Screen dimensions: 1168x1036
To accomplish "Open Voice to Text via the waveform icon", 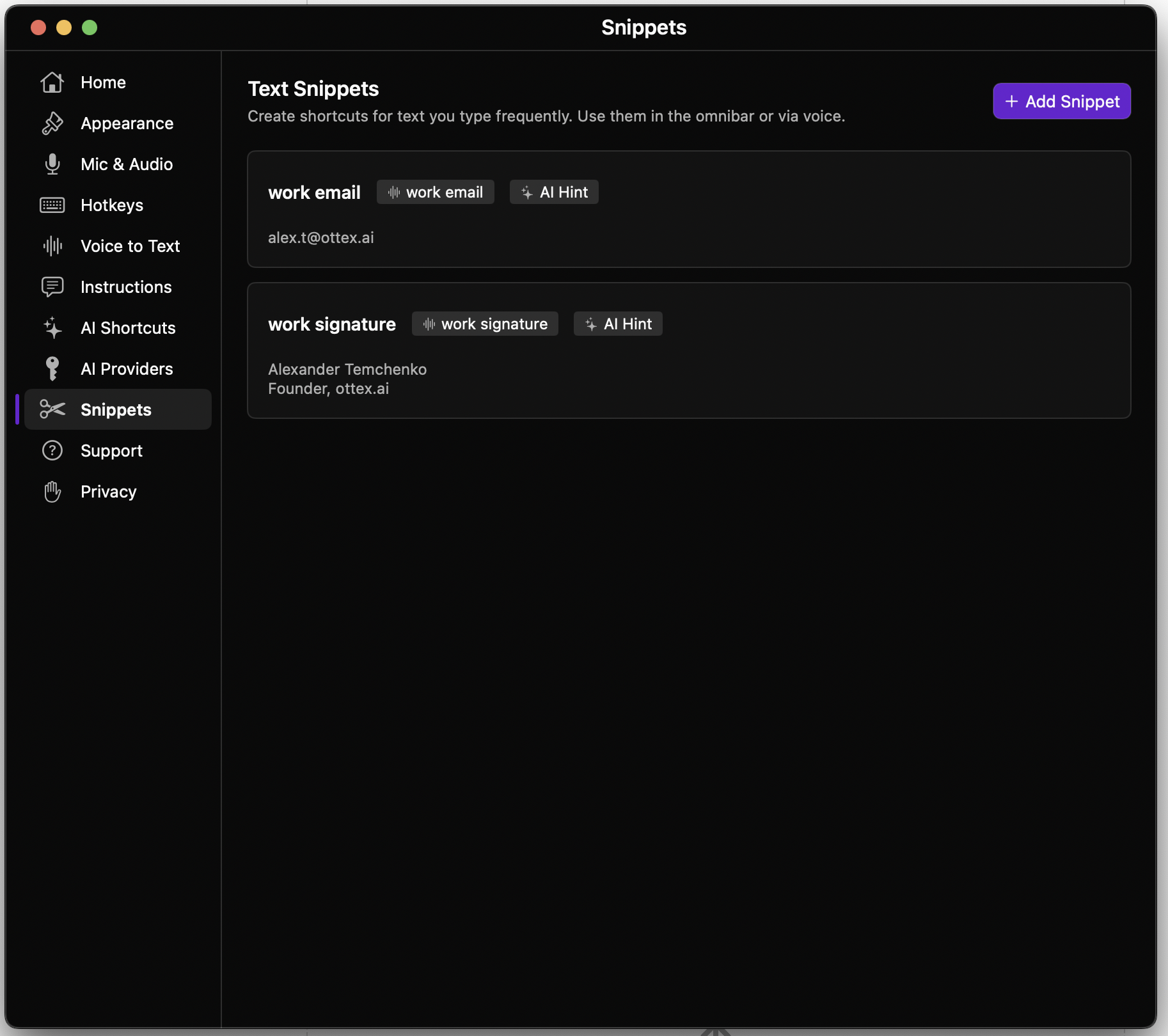I will coord(52,246).
